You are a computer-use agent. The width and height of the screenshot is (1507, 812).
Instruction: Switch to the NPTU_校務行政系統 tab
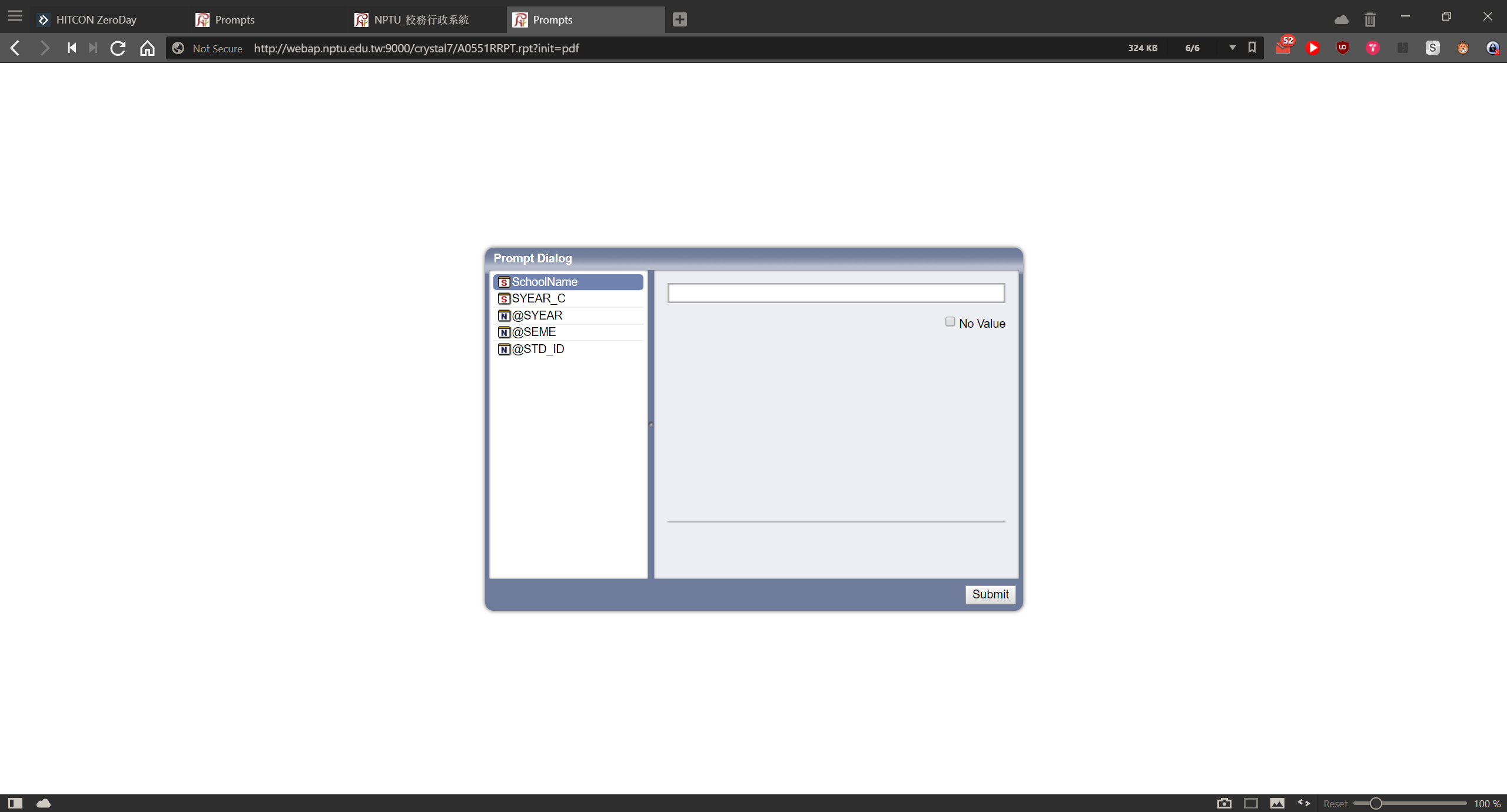[427, 19]
